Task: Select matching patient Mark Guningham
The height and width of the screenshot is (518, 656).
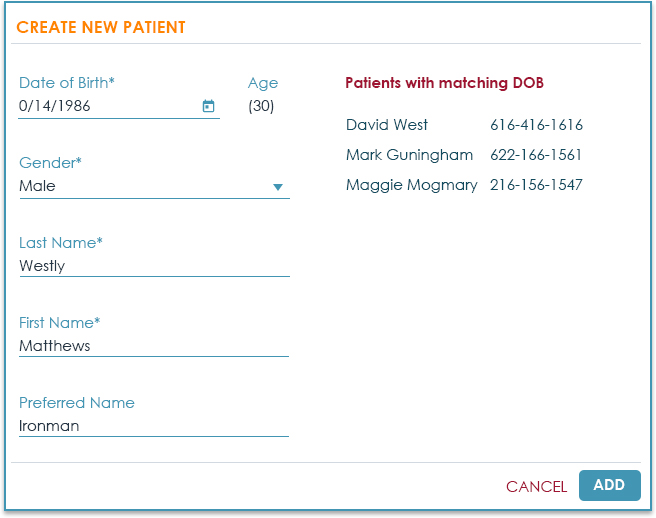Action: [x=409, y=155]
